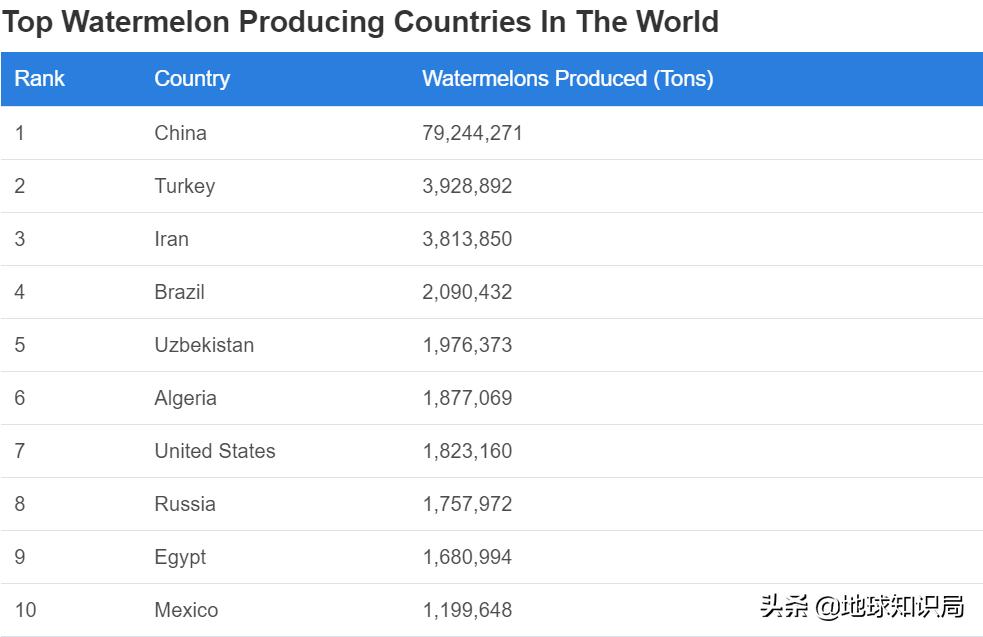This screenshot has width=983, height=637.
Task: Click the Uzbekistan table entry
Action: pos(204,345)
